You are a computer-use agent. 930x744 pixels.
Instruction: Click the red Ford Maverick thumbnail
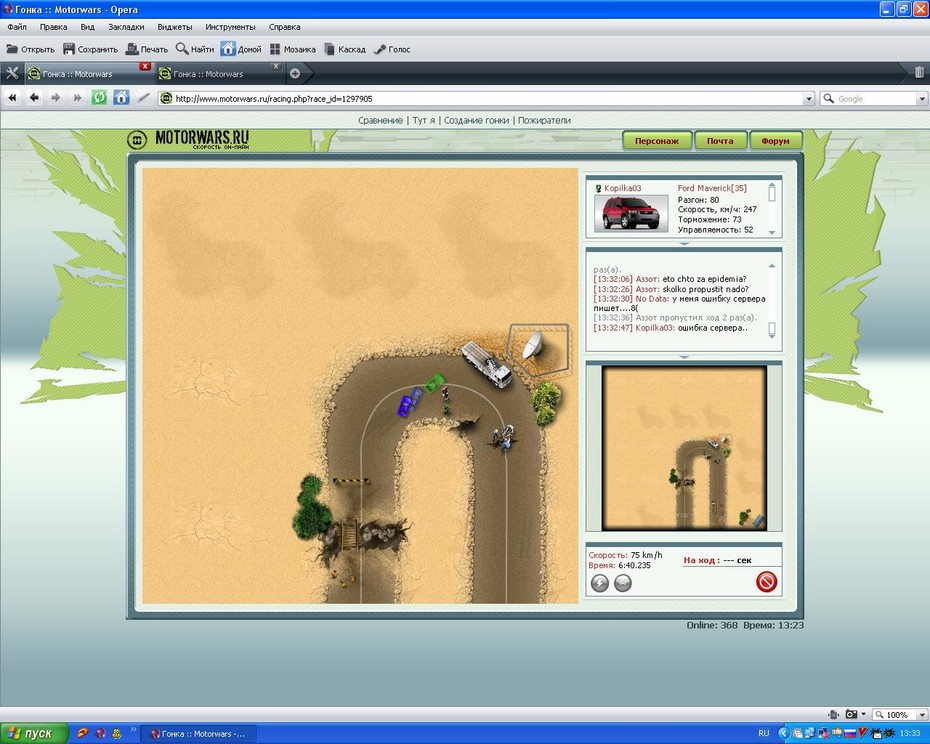click(x=631, y=213)
